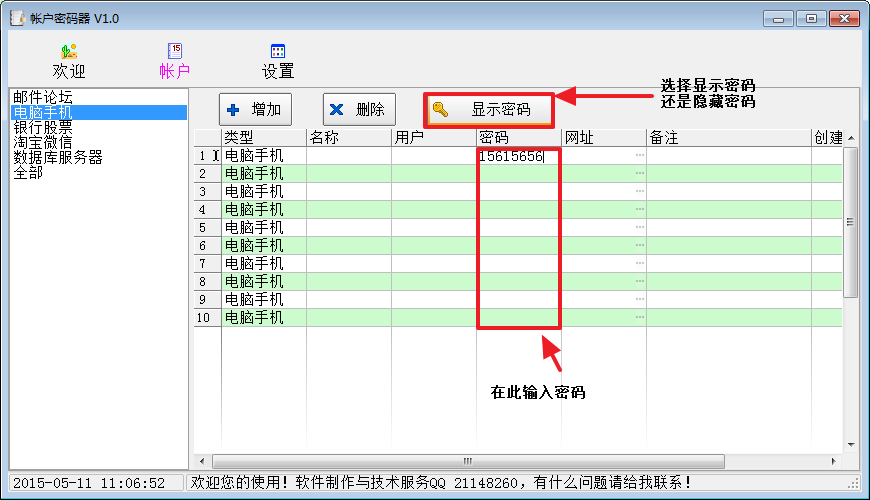
Task: Click the vertical scrollbar up arrow
Action: (x=851, y=138)
